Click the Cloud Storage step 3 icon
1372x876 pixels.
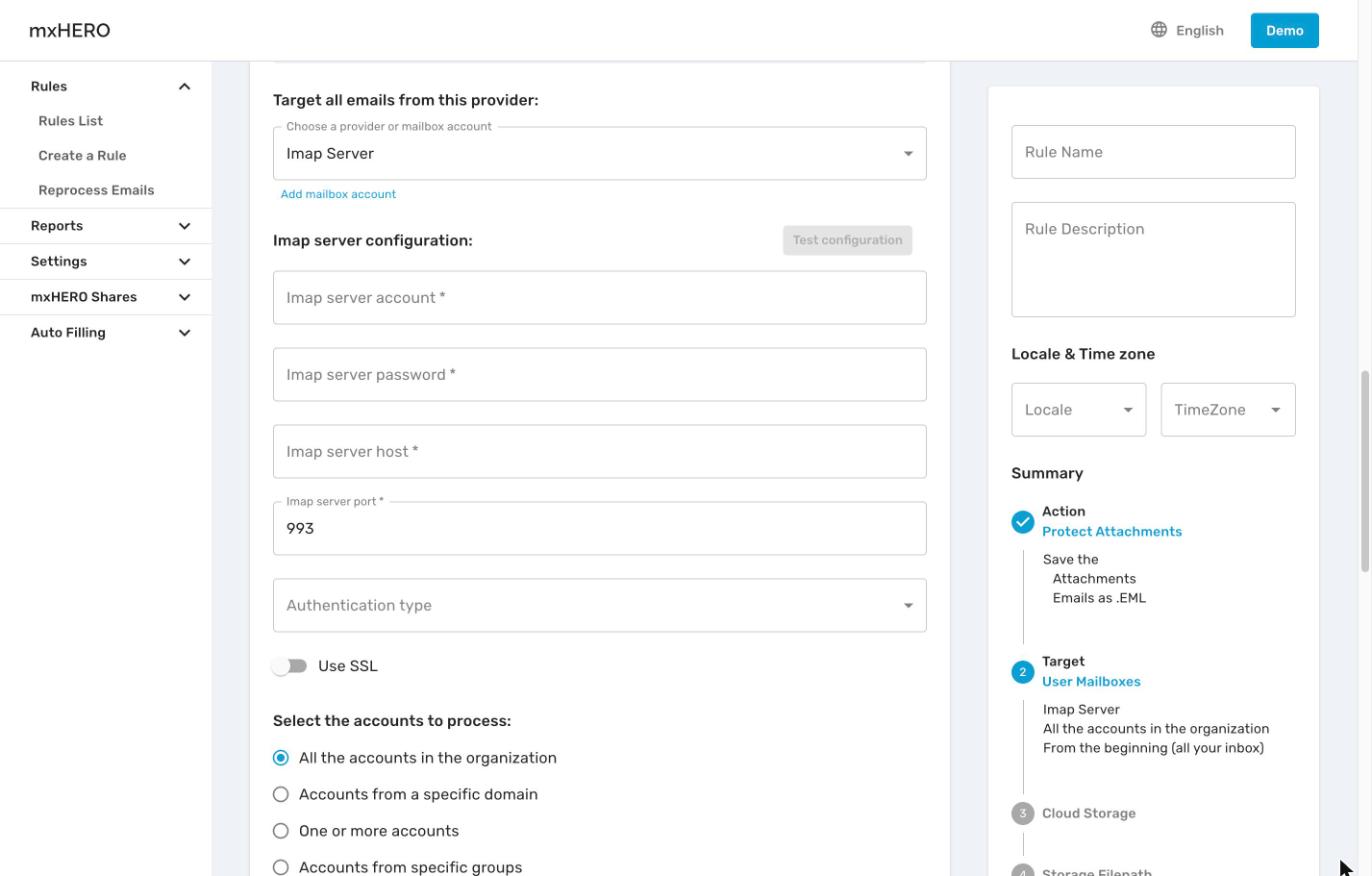pyautogui.click(x=1022, y=813)
